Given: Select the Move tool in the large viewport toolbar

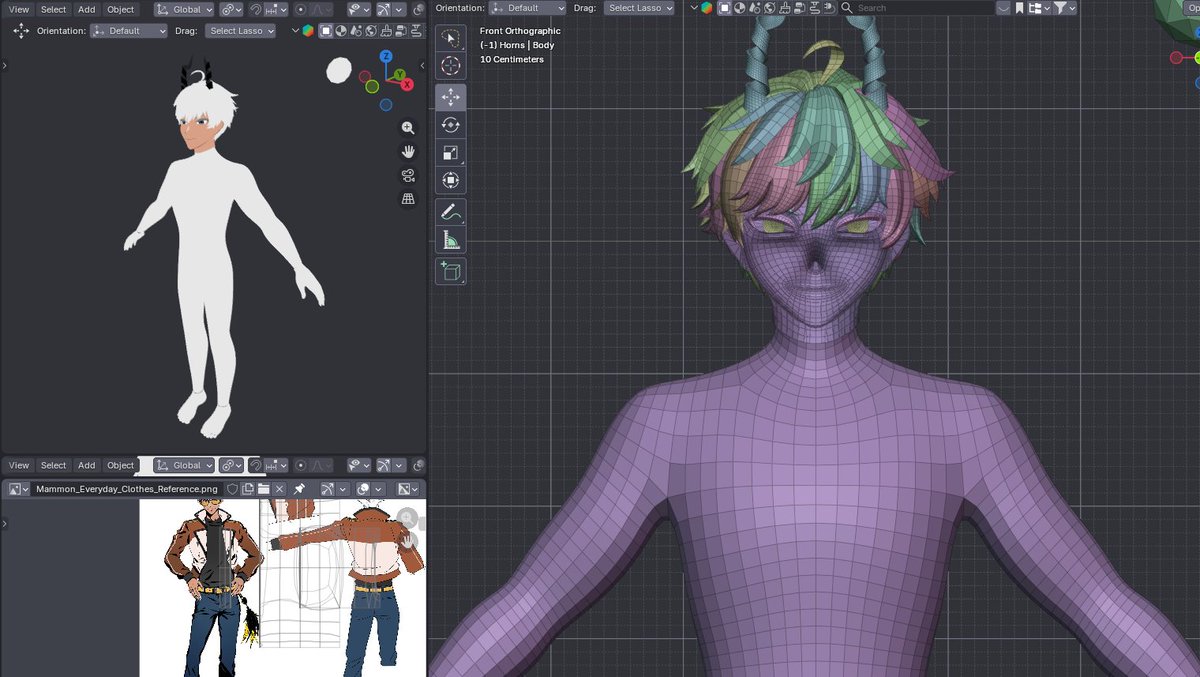Looking at the screenshot, I should (450, 97).
